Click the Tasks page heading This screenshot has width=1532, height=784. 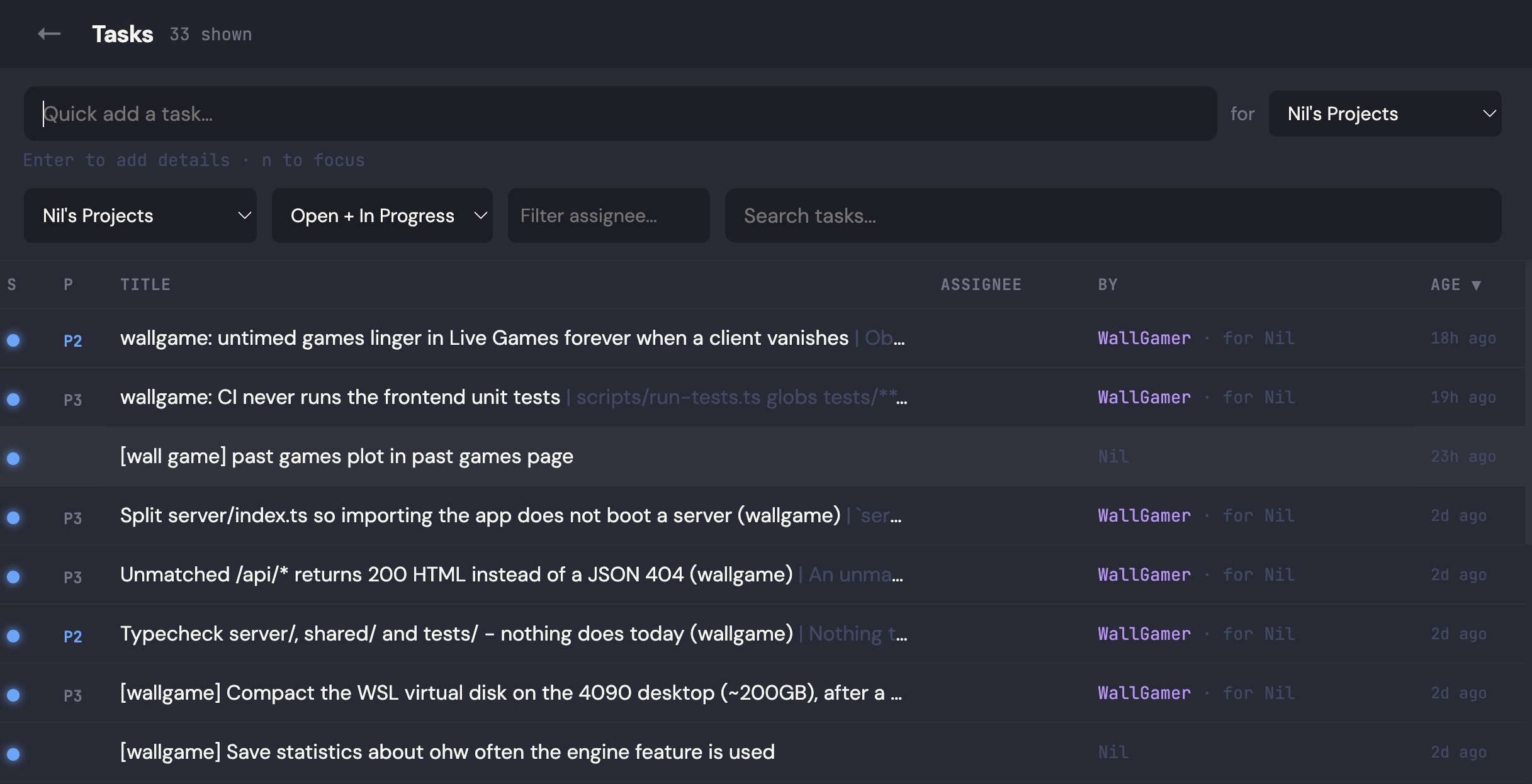pos(123,34)
